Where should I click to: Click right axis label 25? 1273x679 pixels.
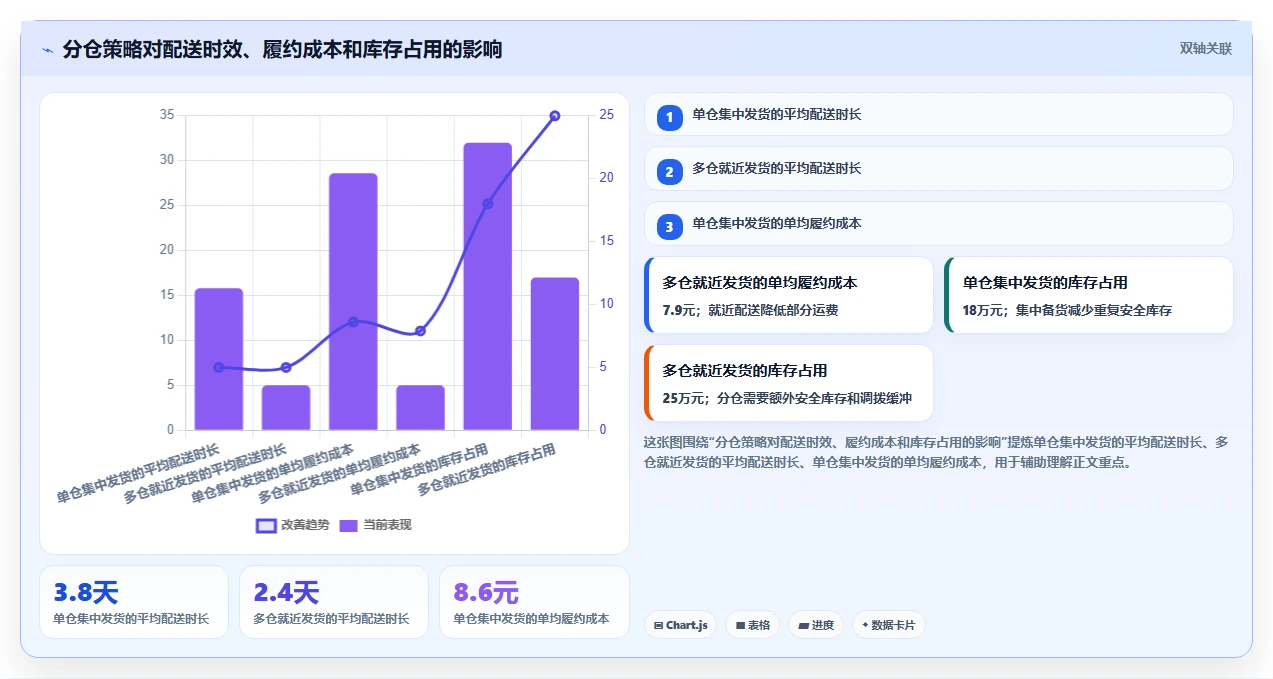[607, 115]
